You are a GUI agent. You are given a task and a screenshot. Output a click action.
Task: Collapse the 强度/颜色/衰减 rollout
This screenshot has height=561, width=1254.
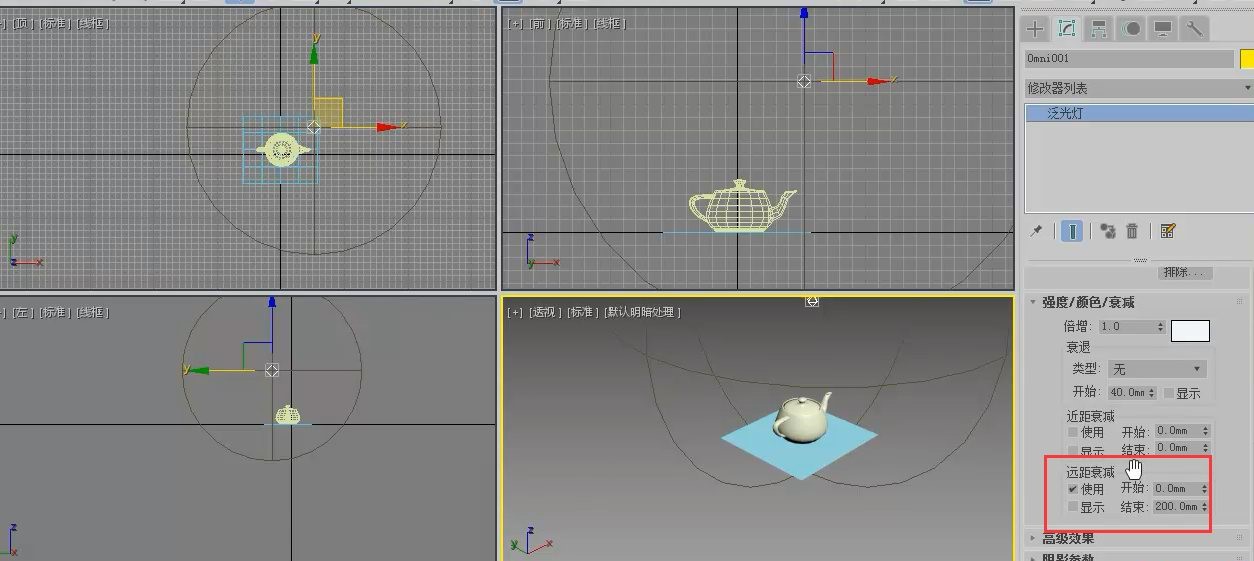1088,302
